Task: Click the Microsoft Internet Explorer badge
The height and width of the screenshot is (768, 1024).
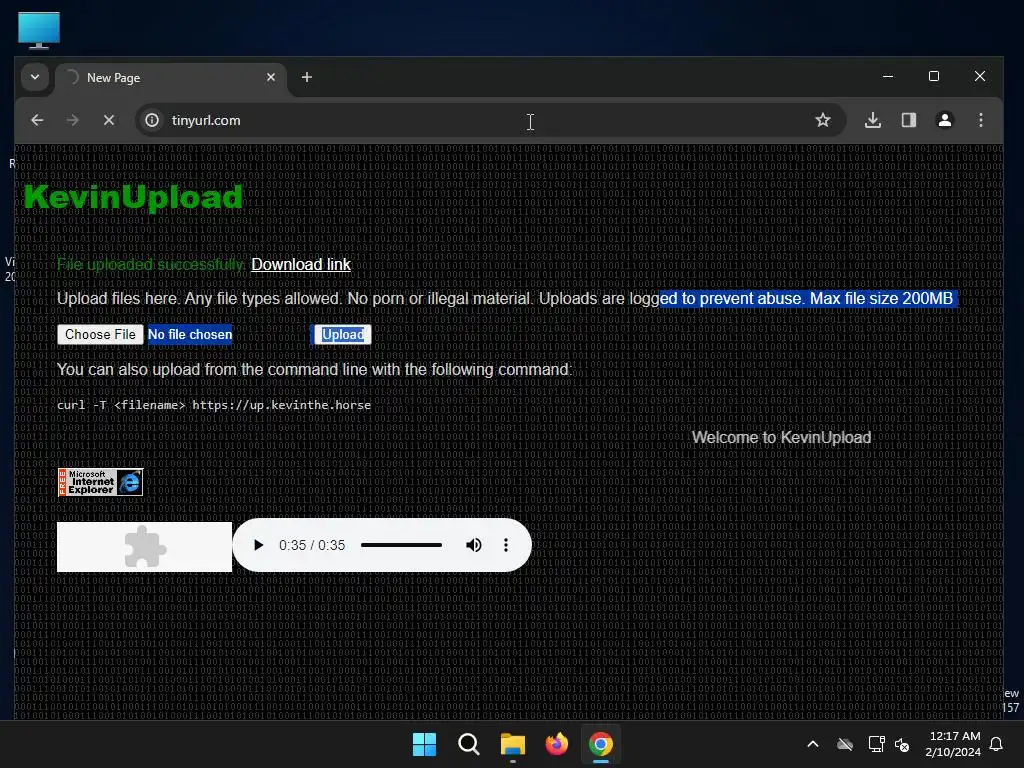Action: coord(101,482)
